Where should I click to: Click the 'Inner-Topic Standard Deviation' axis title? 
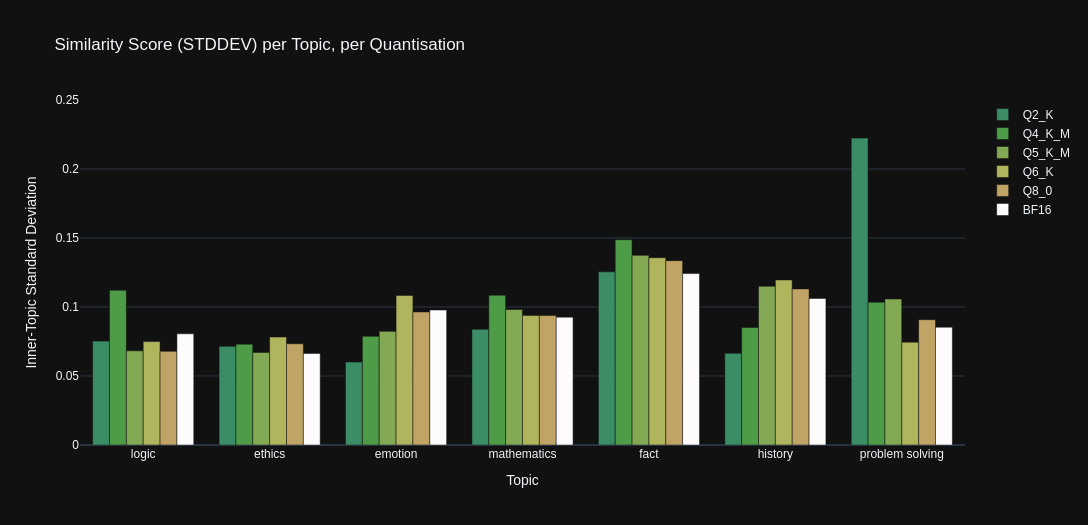point(31,272)
